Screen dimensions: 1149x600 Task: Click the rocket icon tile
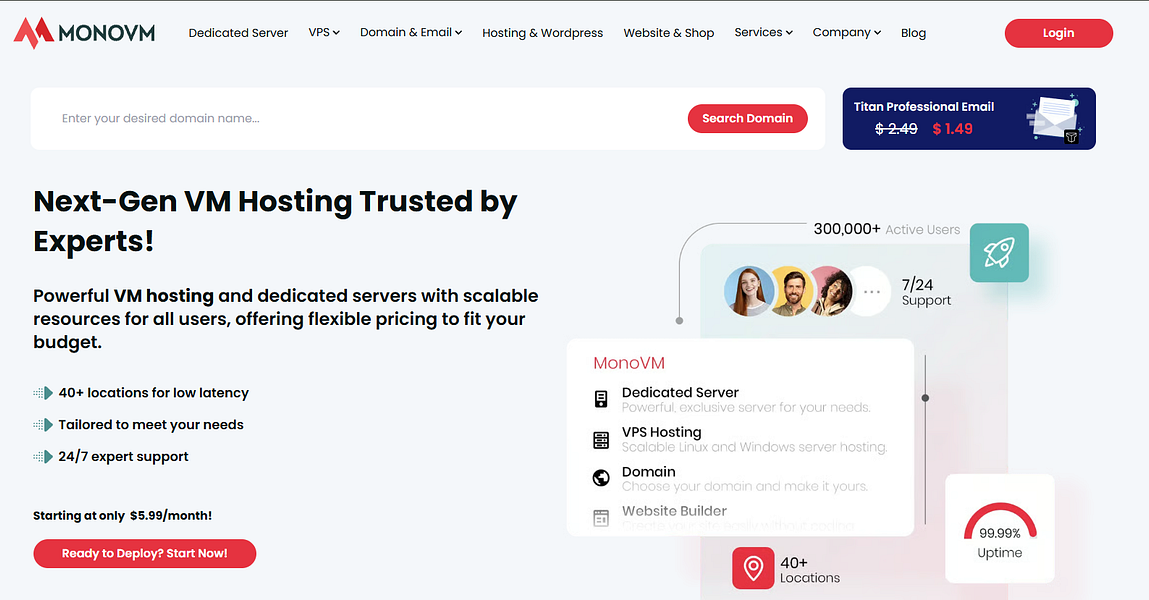tap(999, 253)
